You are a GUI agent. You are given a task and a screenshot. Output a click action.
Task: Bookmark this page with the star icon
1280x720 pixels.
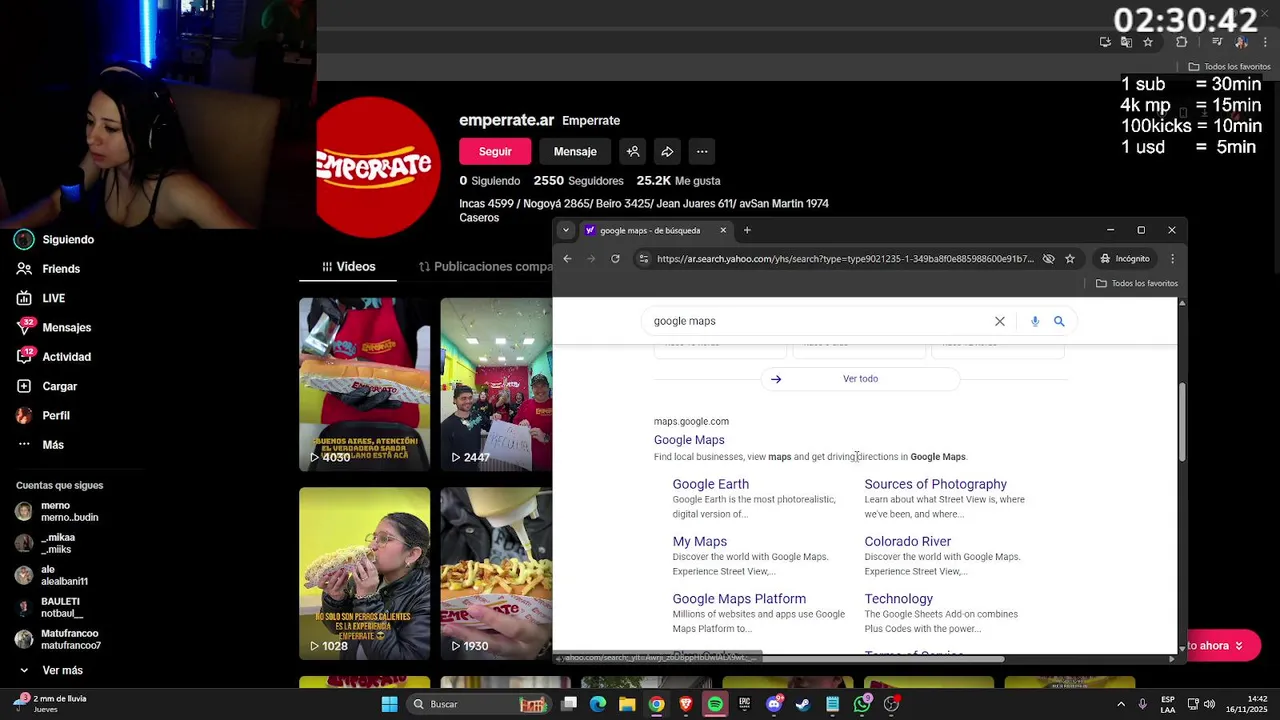[1069, 259]
